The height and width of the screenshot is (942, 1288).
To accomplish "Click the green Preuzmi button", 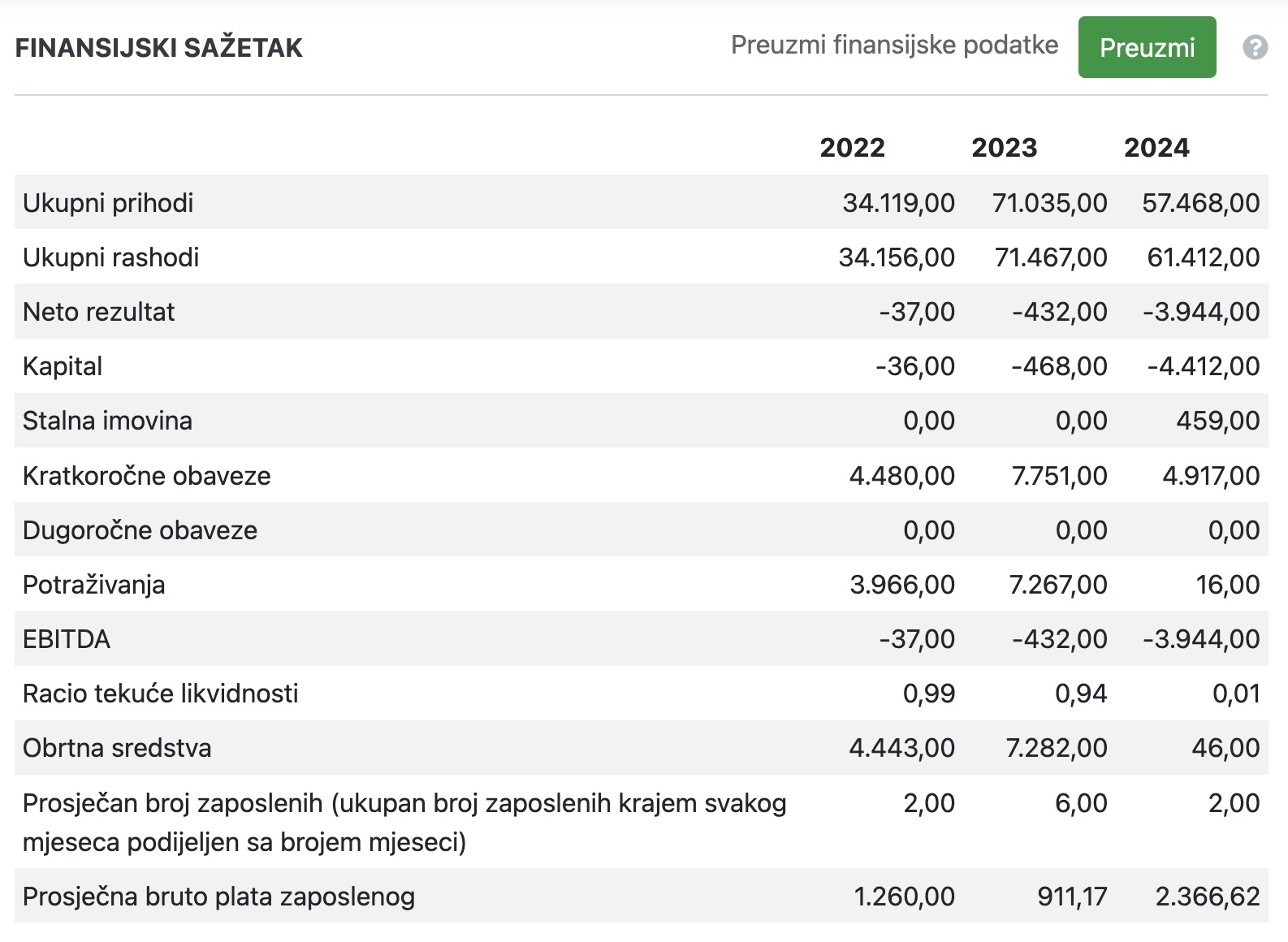I will click(1147, 47).
